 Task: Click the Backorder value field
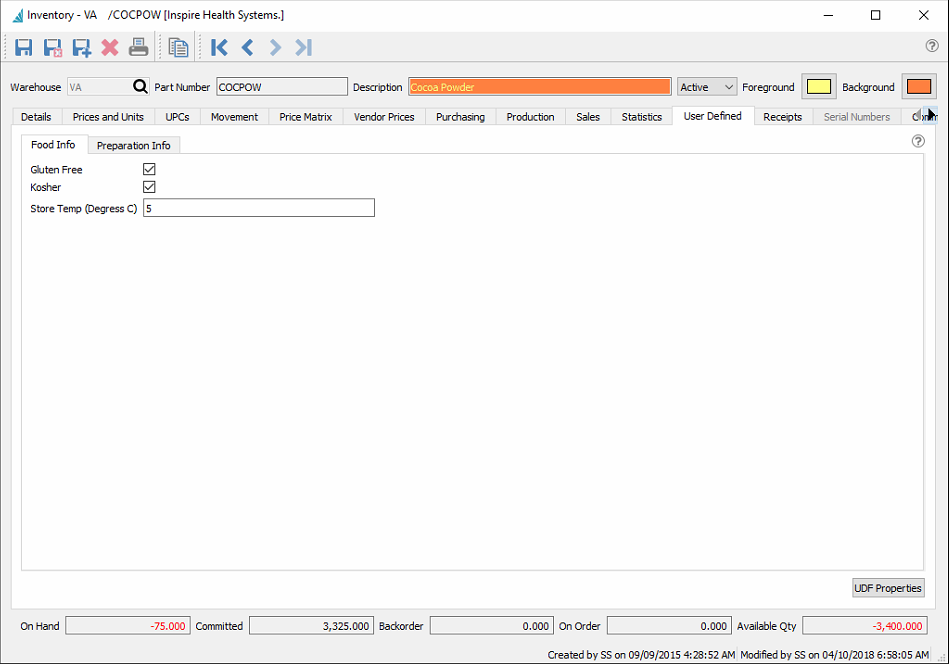click(491, 626)
